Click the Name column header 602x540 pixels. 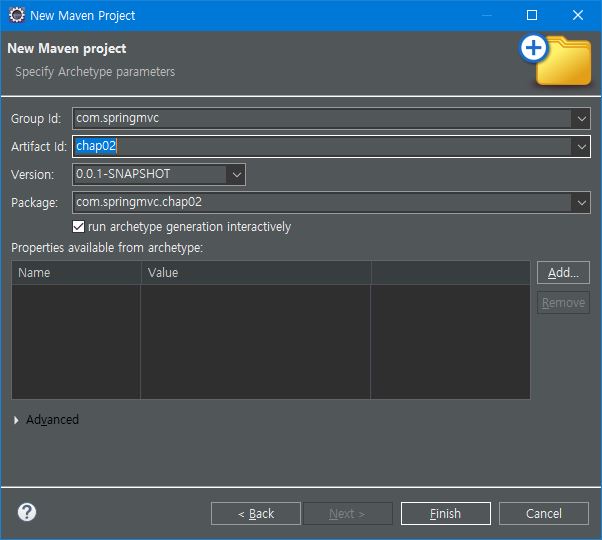76,273
